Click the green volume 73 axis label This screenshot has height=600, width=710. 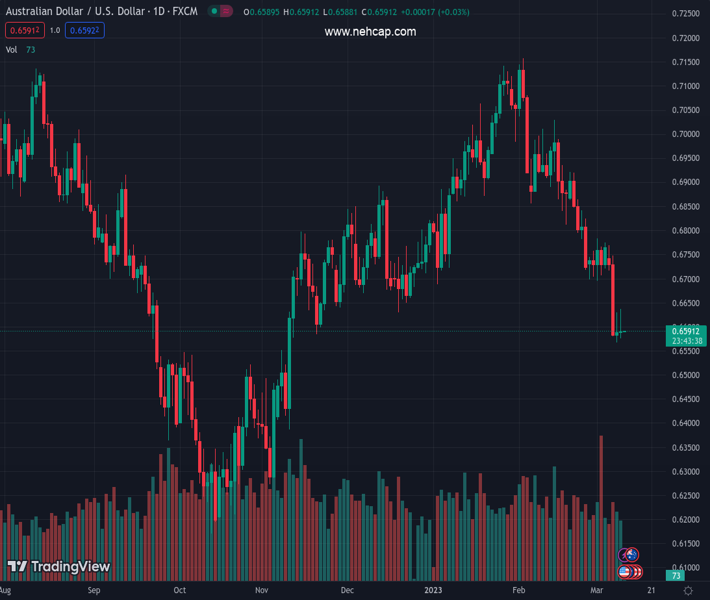677,576
